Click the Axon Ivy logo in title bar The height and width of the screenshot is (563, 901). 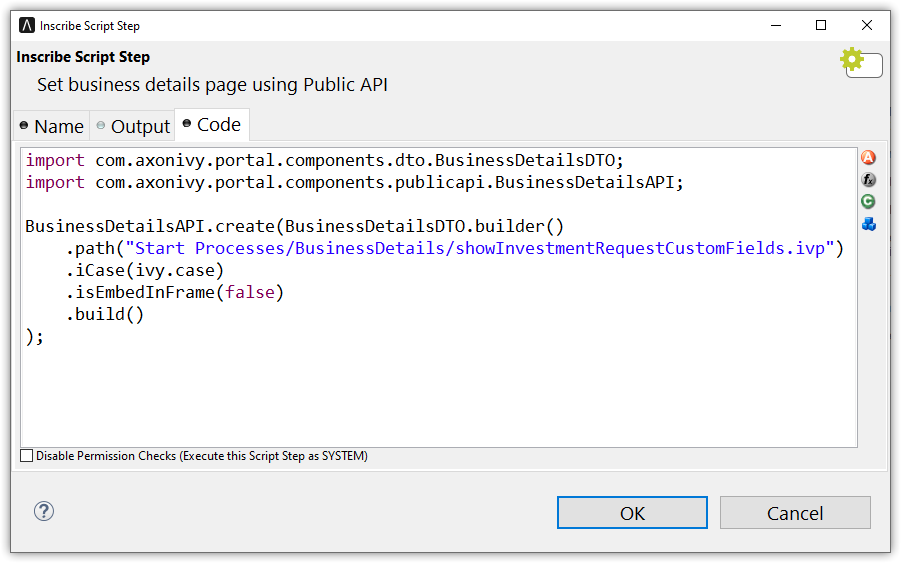[x=27, y=25]
